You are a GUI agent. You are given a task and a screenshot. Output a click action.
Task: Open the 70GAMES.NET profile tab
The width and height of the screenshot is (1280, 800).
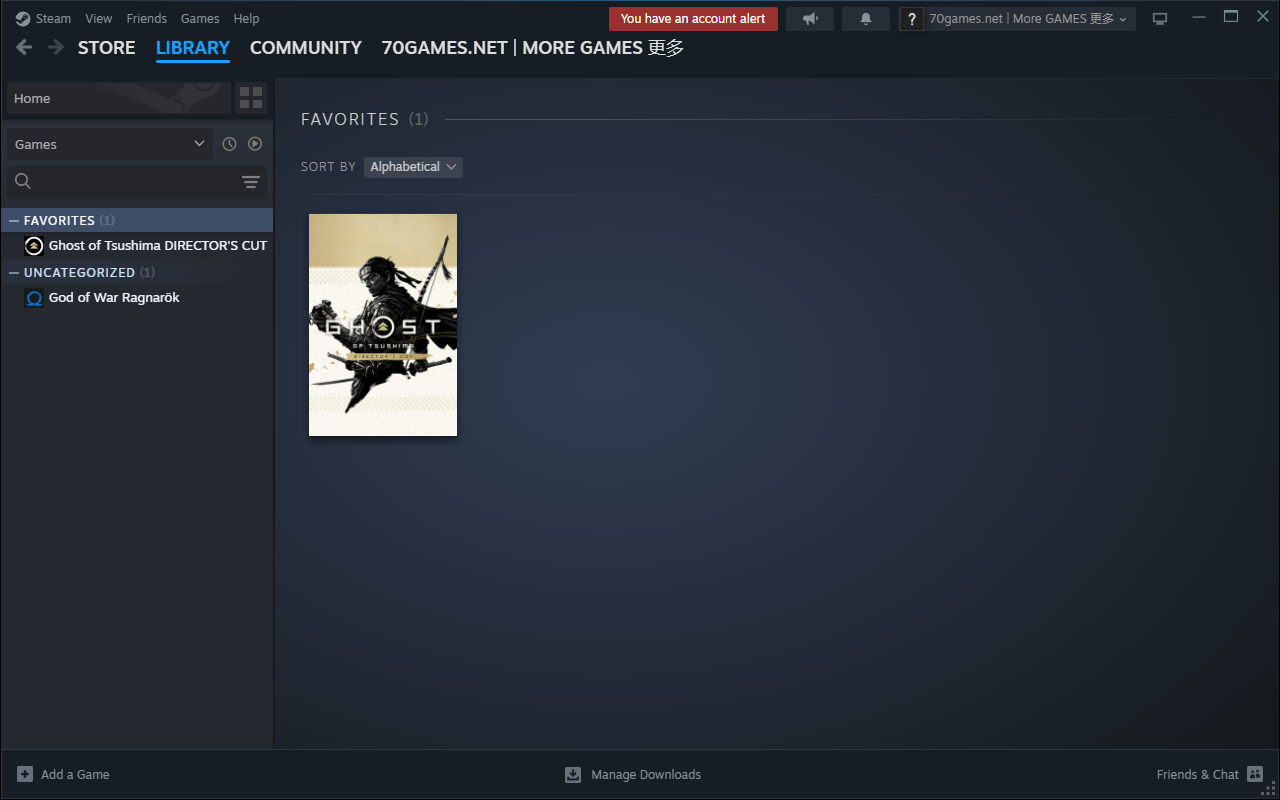click(x=533, y=47)
